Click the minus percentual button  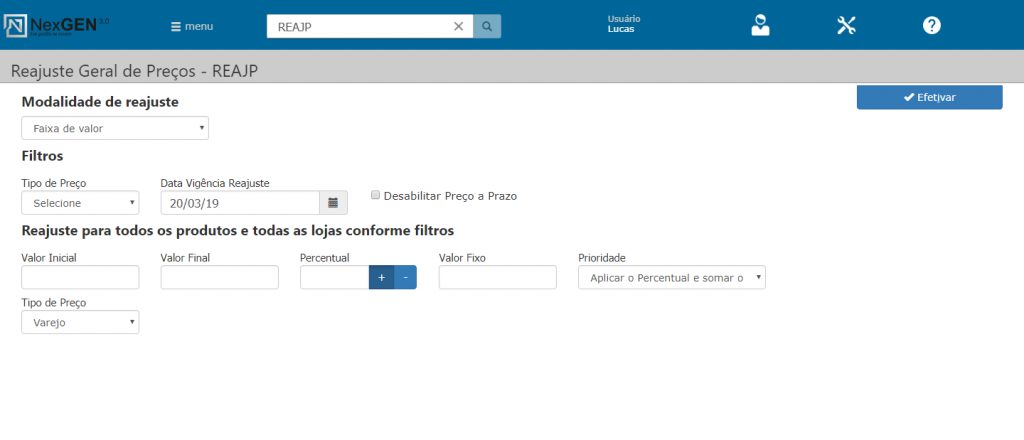point(405,277)
